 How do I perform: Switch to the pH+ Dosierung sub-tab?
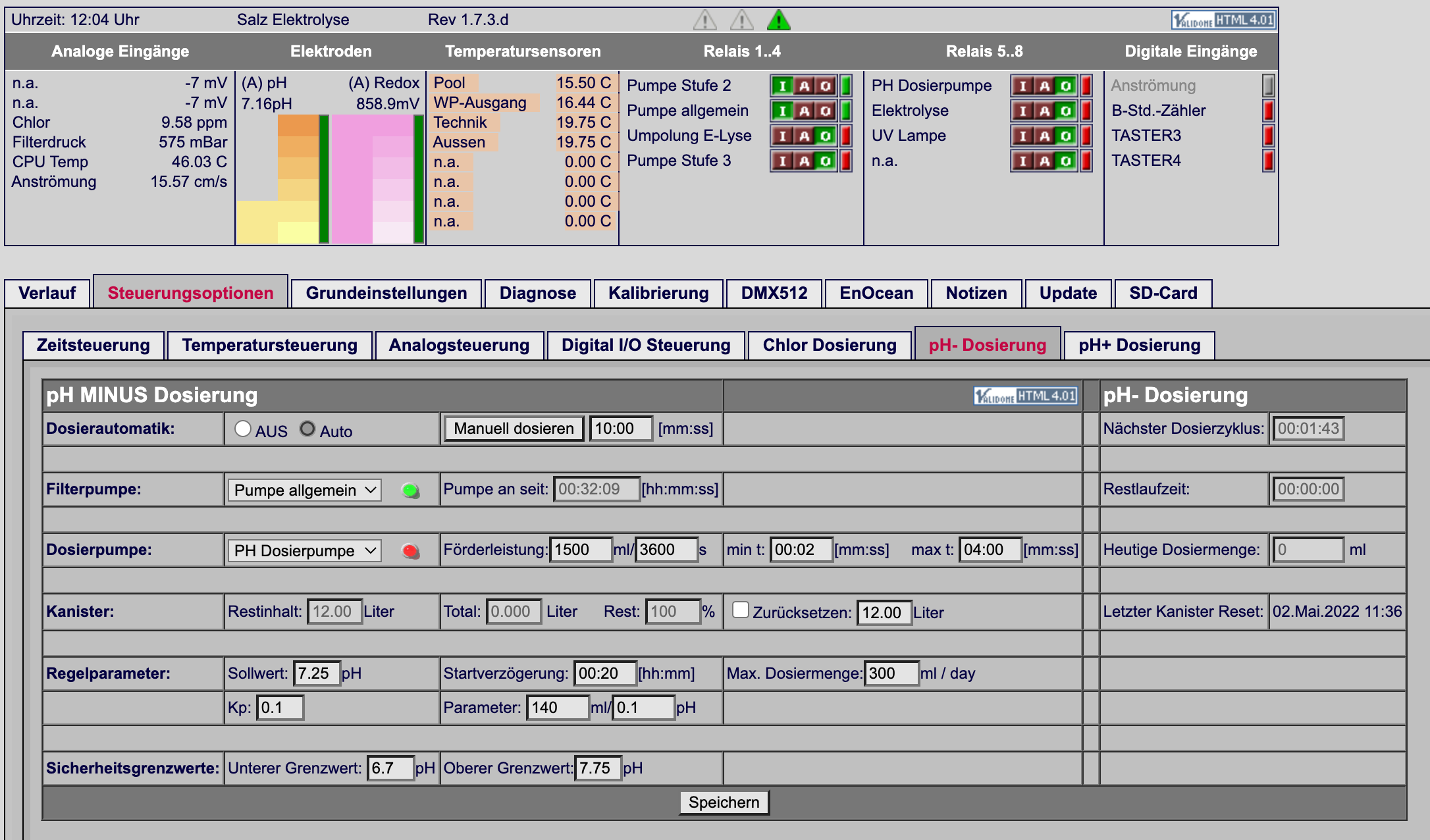[x=1140, y=346]
